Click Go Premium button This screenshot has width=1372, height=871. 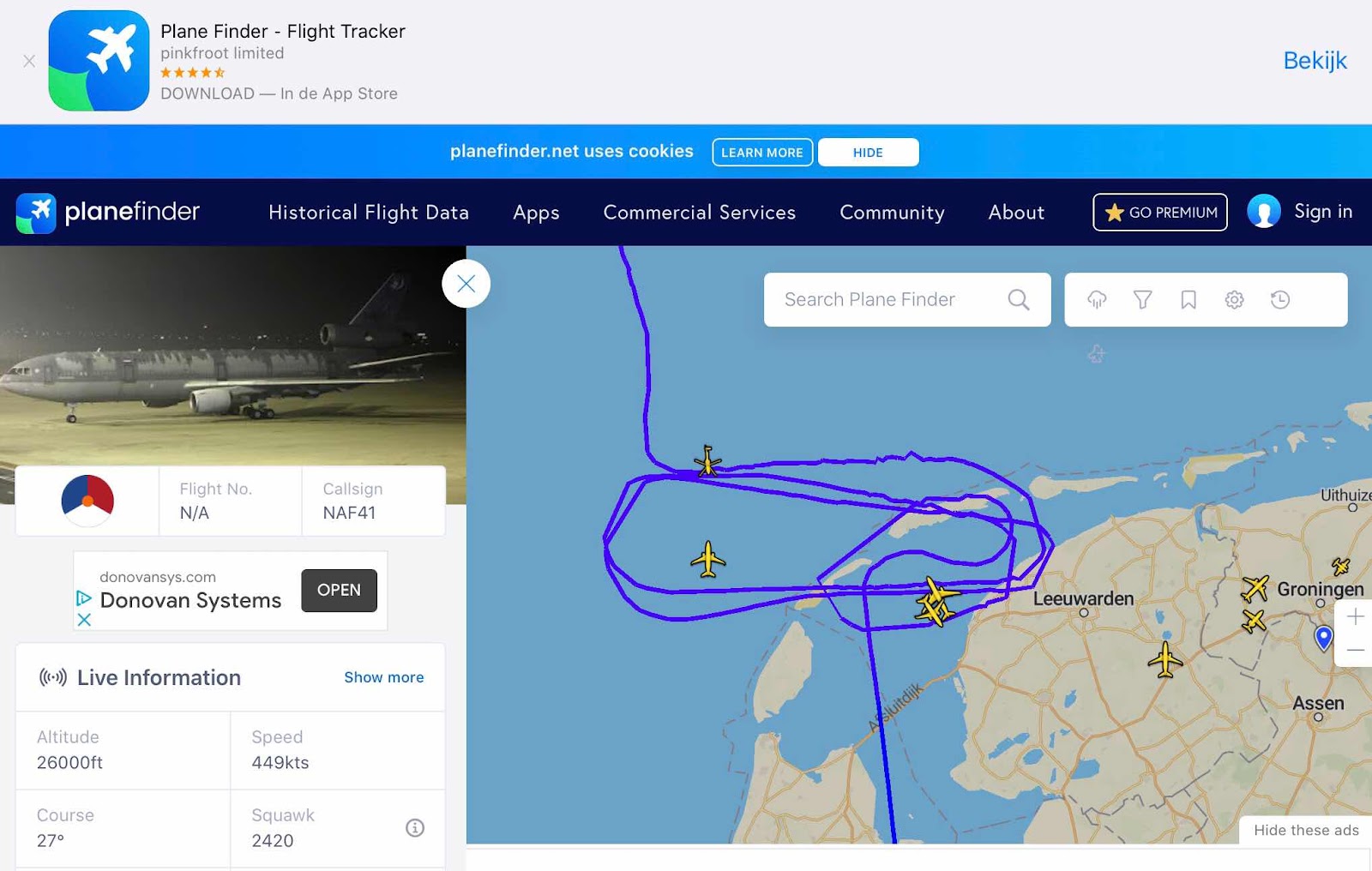coord(1160,213)
